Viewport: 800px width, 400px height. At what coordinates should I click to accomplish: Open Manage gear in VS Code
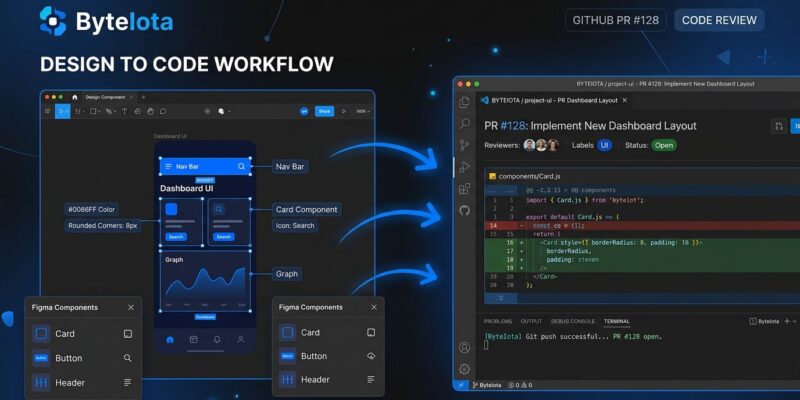[x=464, y=369]
